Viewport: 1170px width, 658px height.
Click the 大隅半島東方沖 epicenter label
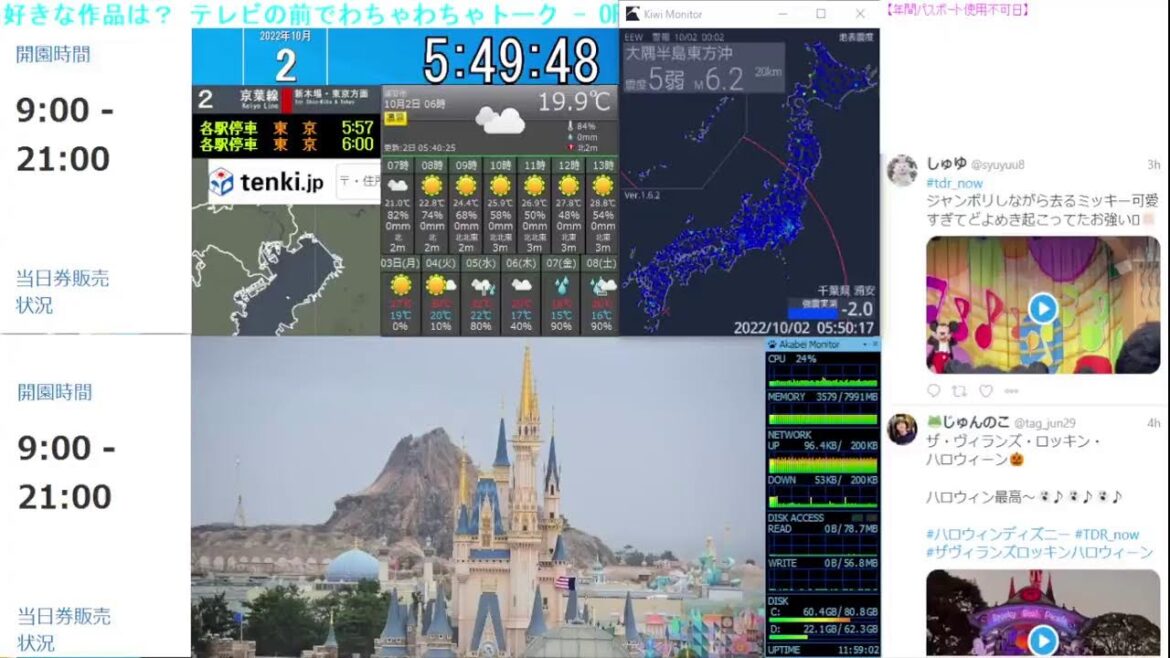(678, 54)
